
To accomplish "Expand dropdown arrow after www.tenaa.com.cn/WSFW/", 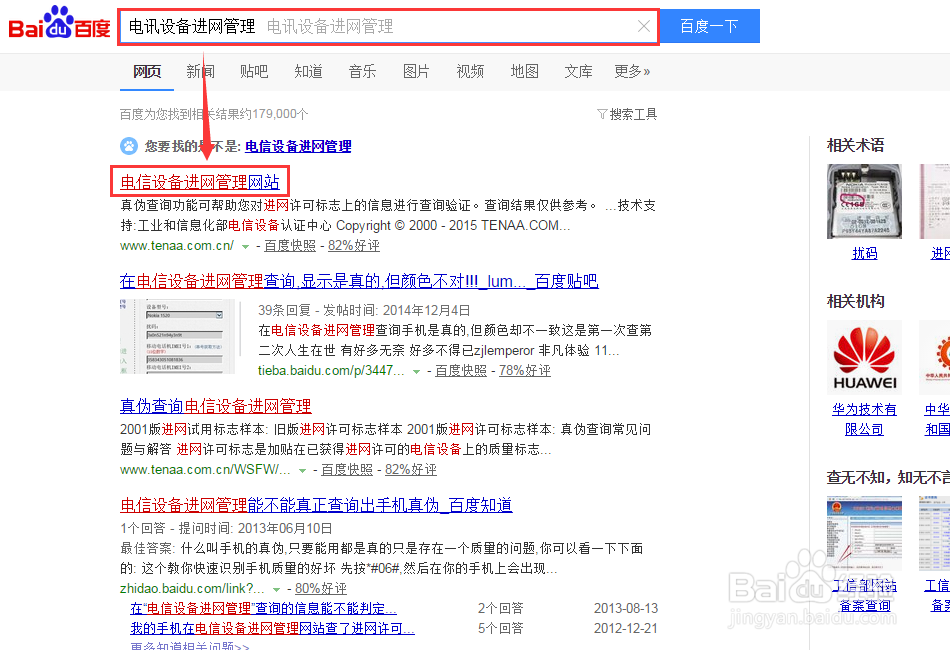I will [x=302, y=471].
